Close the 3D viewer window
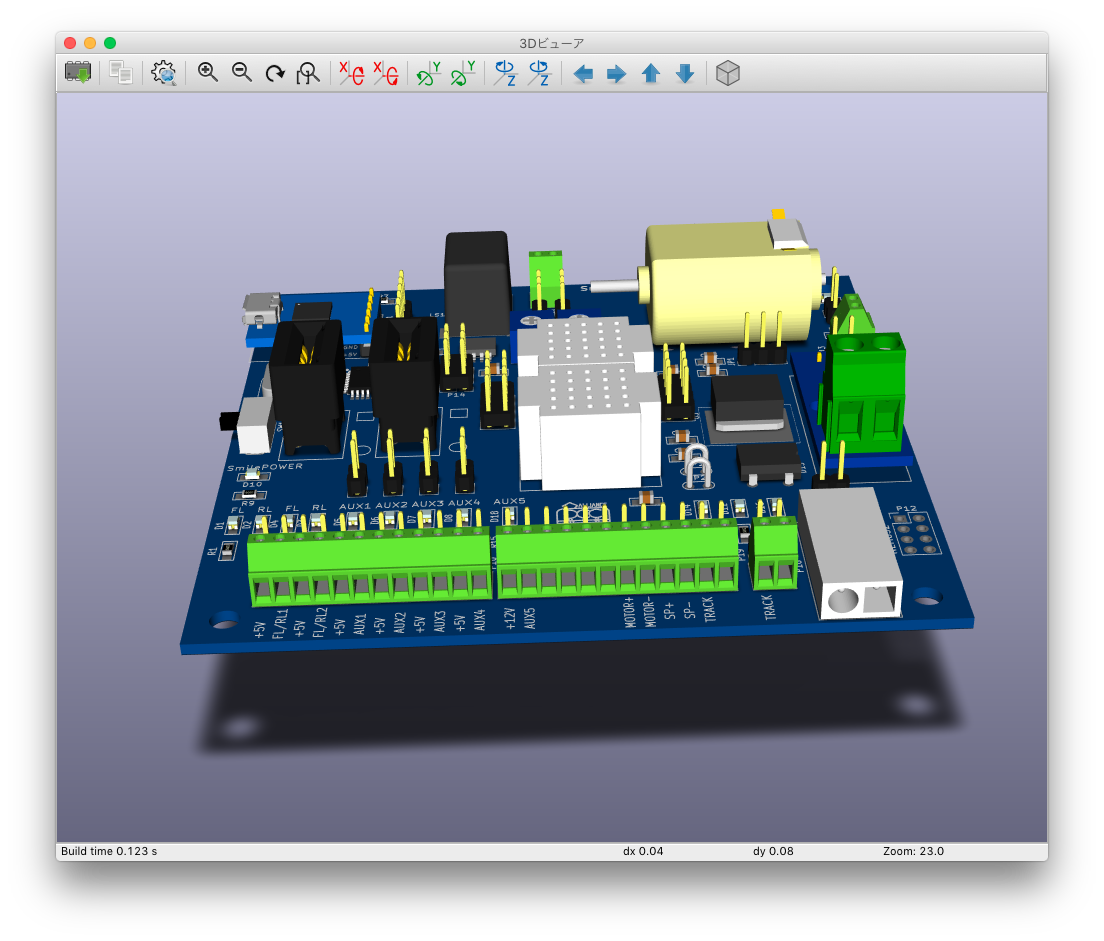1104x941 pixels. 70,43
